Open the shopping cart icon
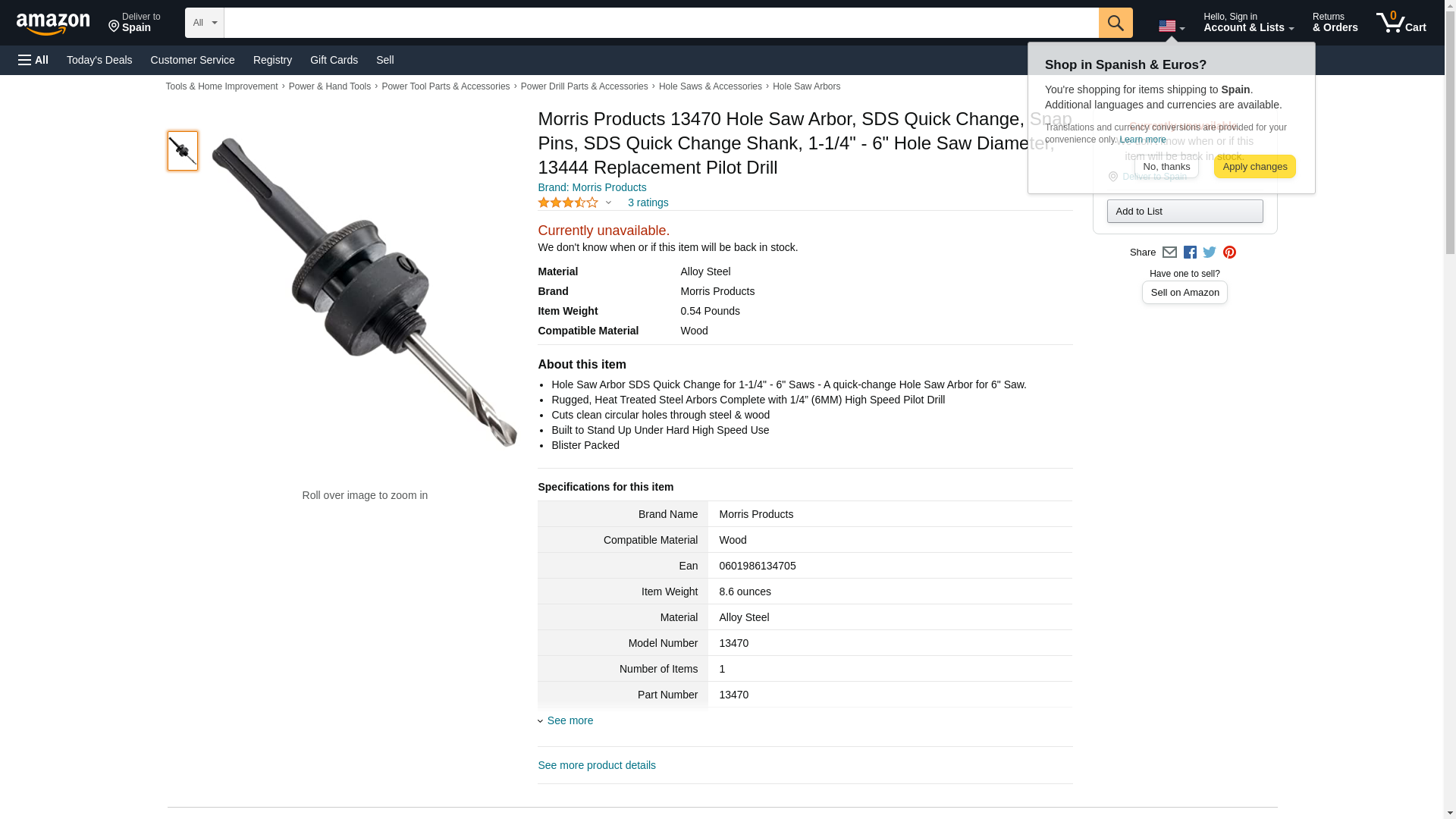The height and width of the screenshot is (819, 1456). [1401, 22]
